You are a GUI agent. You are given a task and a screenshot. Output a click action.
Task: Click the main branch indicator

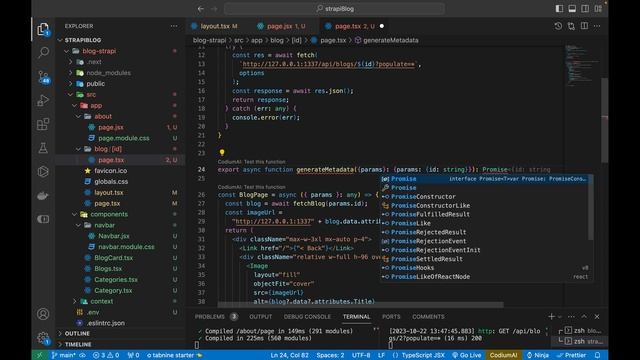(x=64, y=355)
